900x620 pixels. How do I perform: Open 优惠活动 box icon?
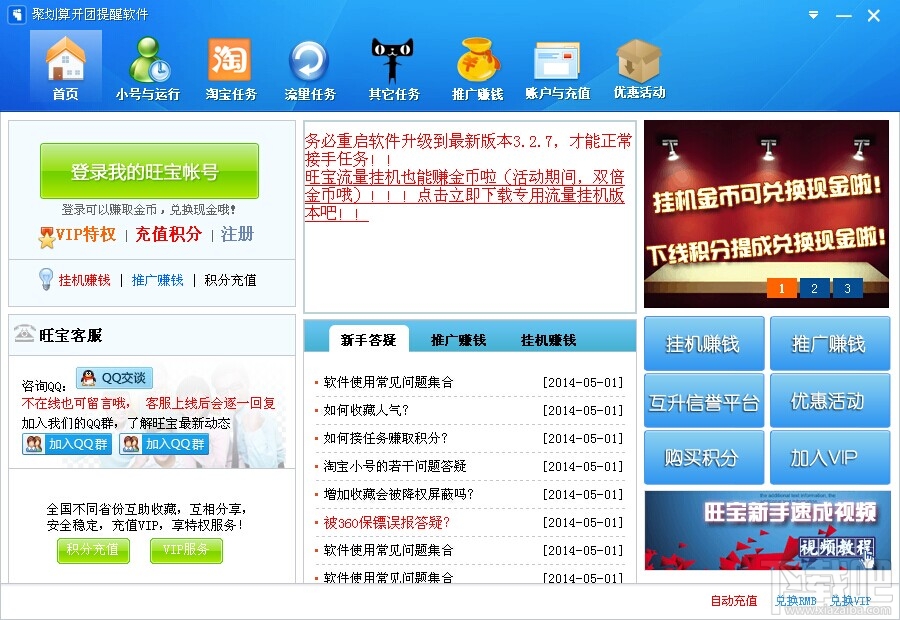[x=639, y=67]
